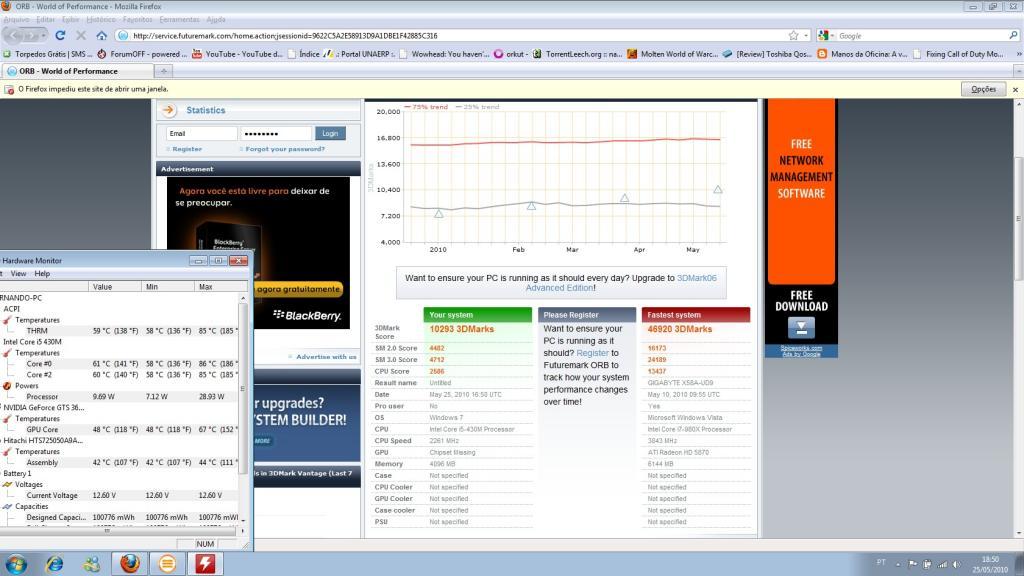Click the Stop loading X icon
This screenshot has height=576, width=1024.
click(81, 35)
